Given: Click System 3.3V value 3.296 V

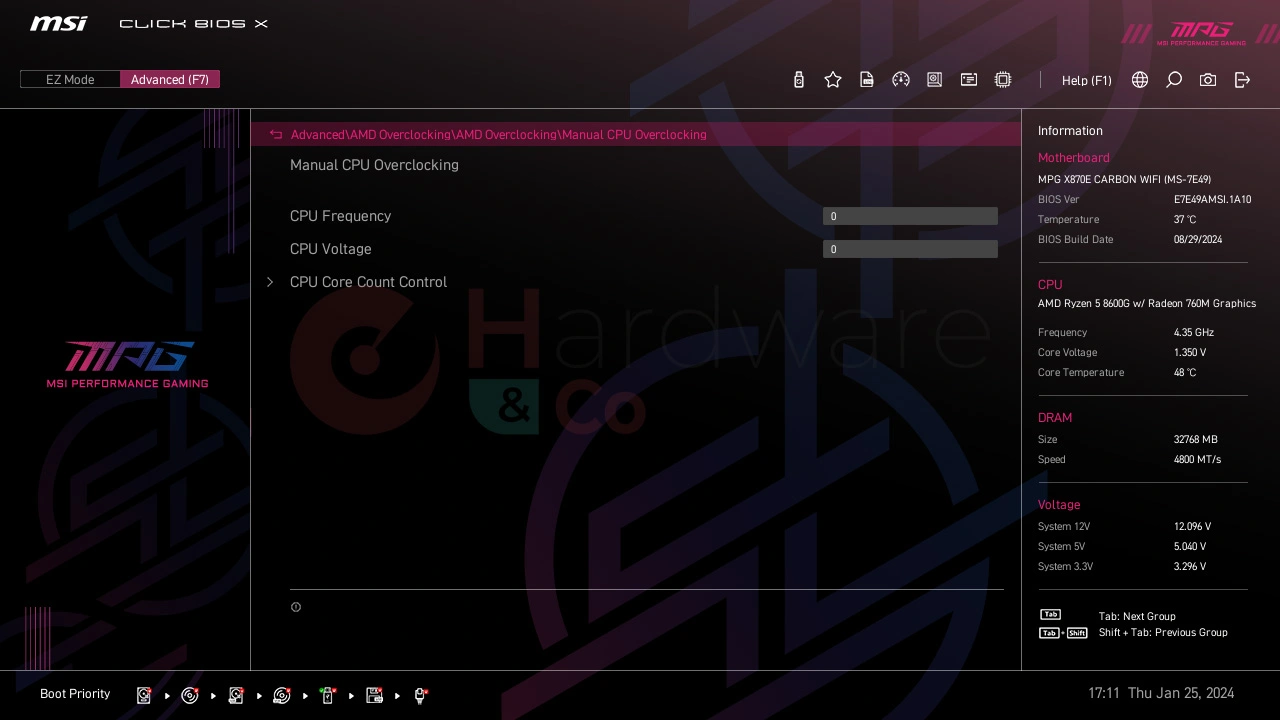Looking at the screenshot, I should tap(1190, 567).
